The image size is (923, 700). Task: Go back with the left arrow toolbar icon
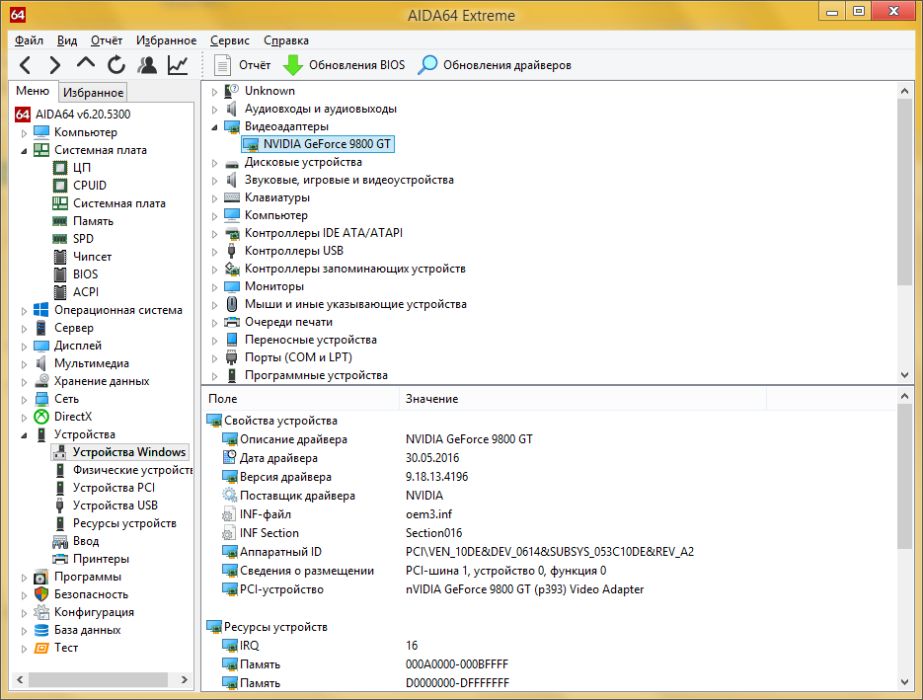25,65
